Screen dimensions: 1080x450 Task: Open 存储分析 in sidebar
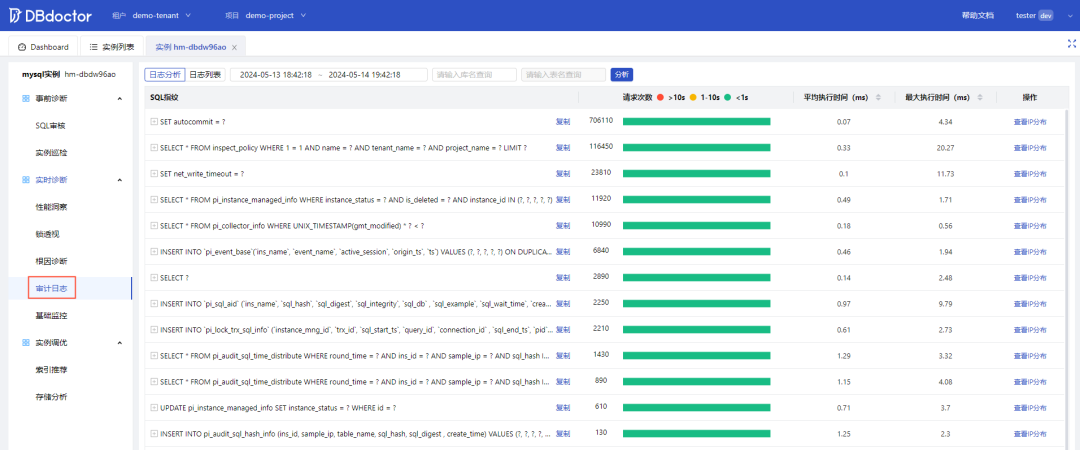click(51, 397)
